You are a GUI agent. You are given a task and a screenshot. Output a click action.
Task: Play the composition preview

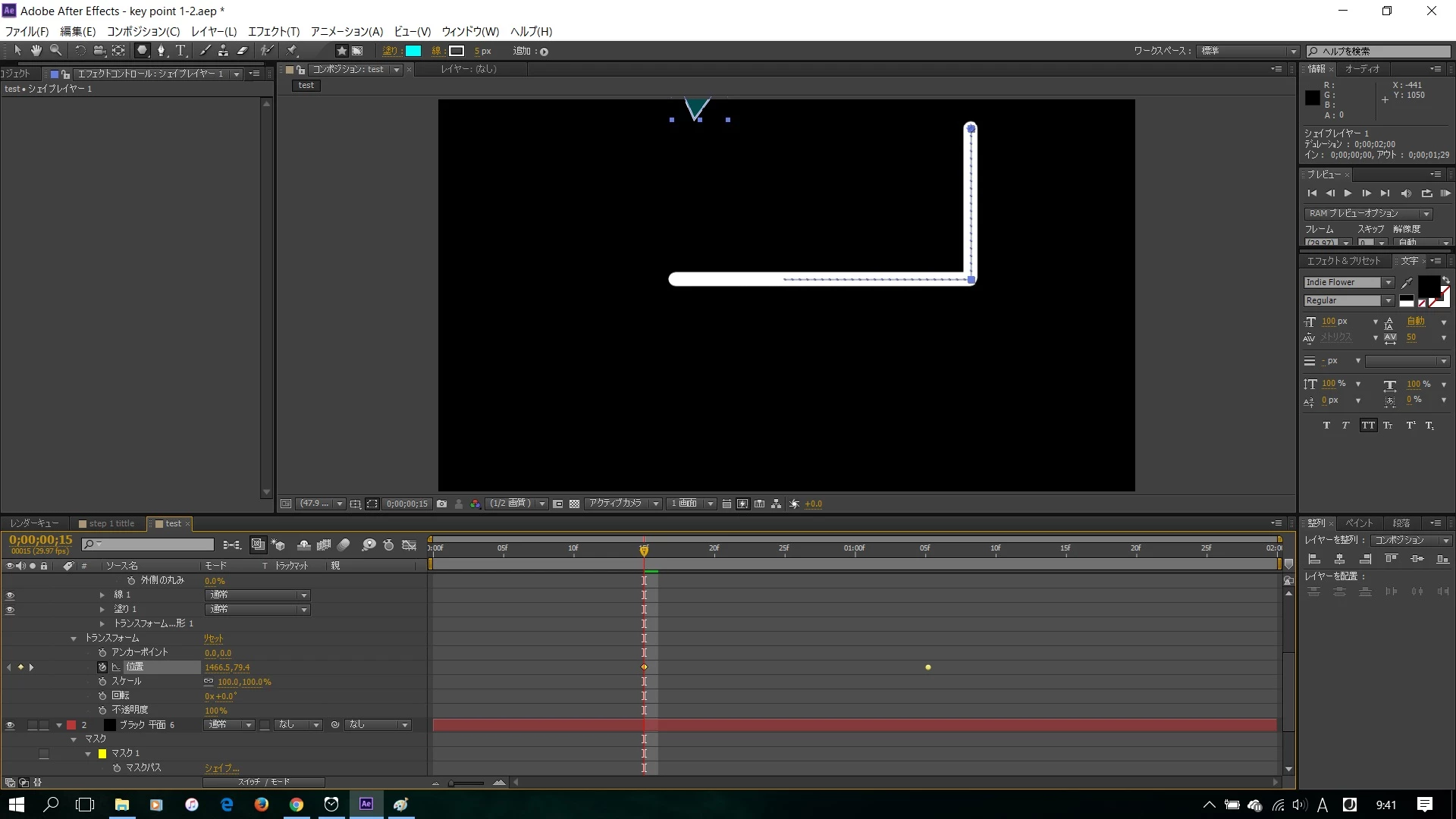point(1348,193)
